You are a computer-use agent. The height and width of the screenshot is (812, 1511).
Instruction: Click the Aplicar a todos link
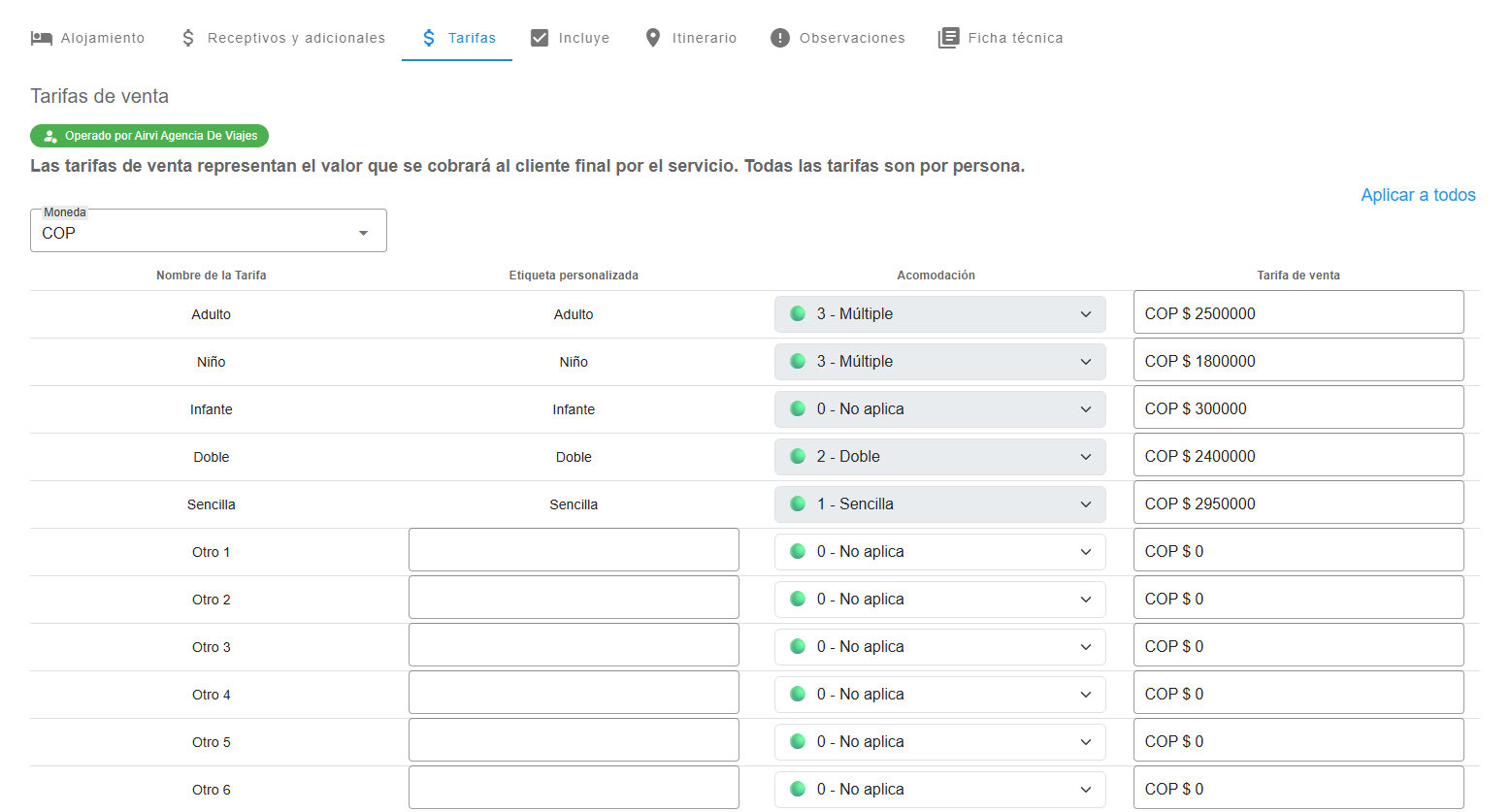[1418, 195]
